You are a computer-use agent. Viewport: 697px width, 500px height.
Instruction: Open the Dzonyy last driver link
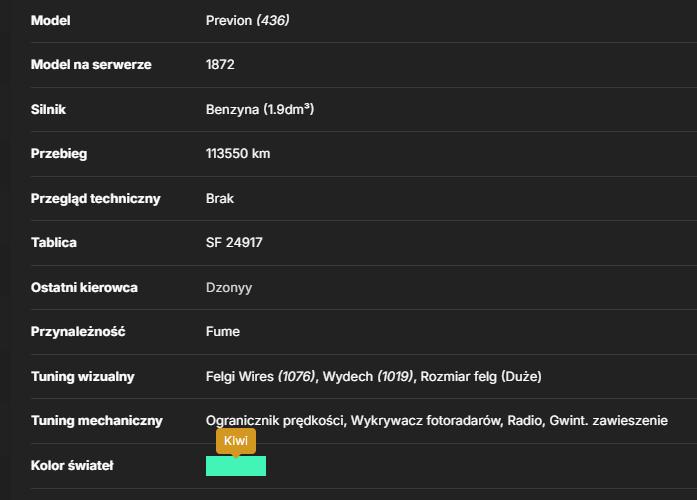[229, 288]
